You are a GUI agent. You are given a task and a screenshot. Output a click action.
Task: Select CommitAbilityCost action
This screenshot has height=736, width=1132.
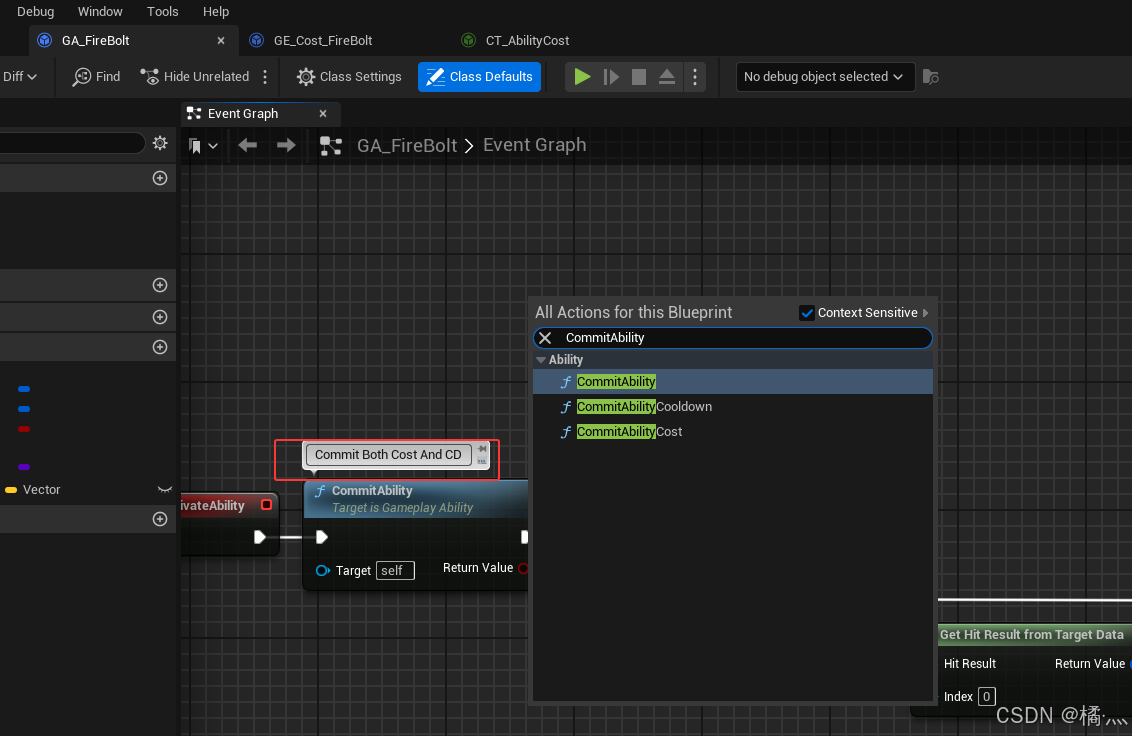(733, 432)
